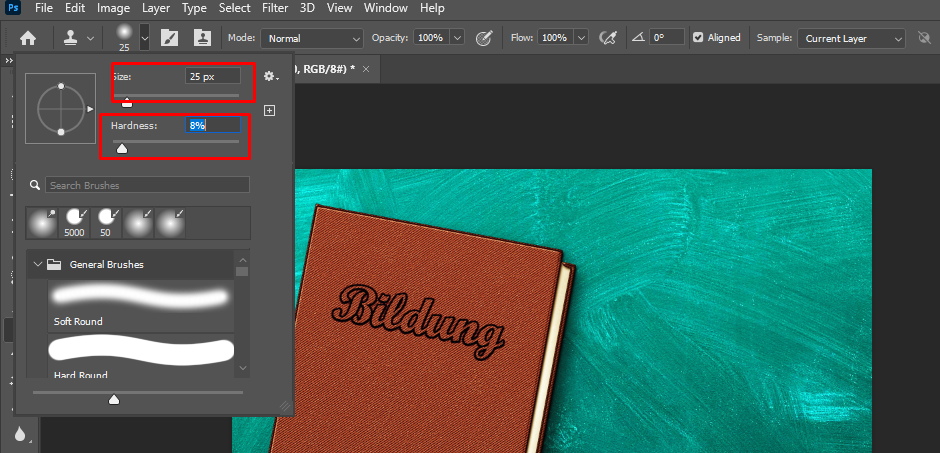
Task: Click the Opacity value field
Action: (x=430, y=38)
